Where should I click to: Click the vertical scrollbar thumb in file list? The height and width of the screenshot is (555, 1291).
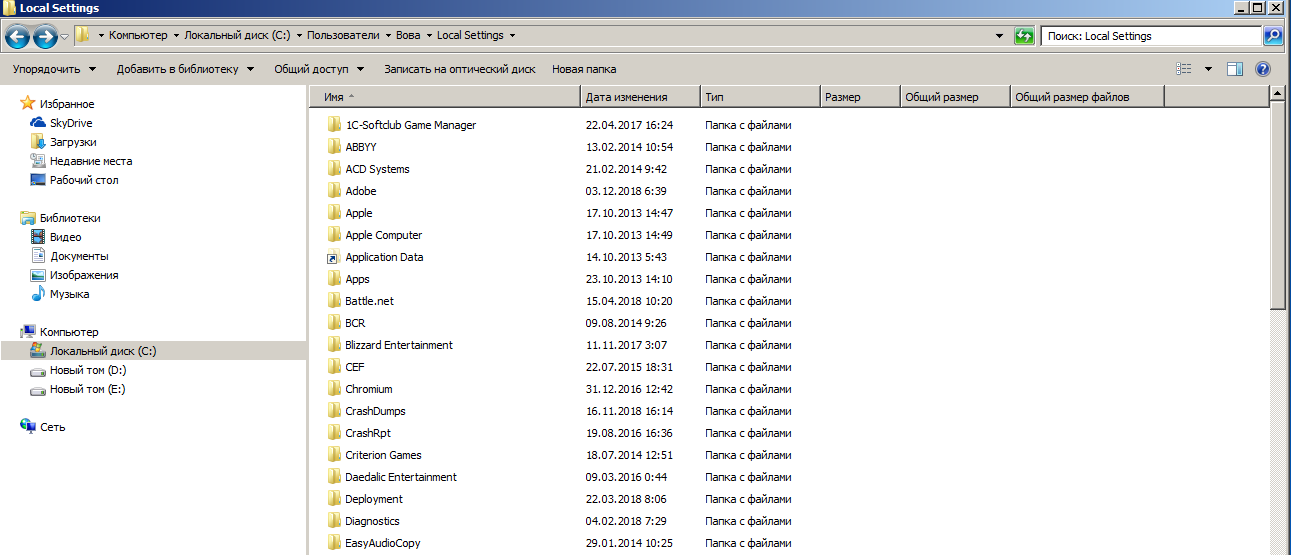1277,205
